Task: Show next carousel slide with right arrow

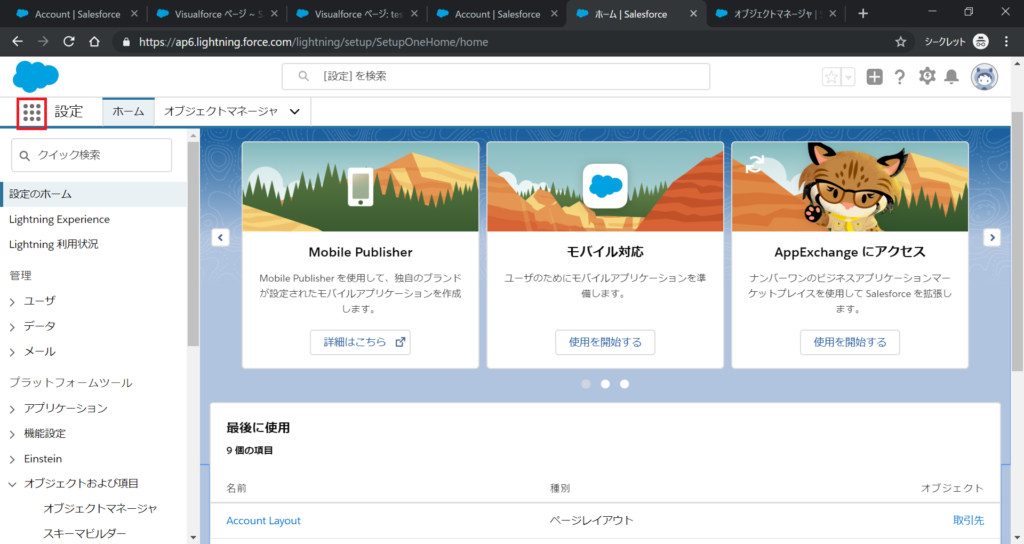Action: point(992,237)
